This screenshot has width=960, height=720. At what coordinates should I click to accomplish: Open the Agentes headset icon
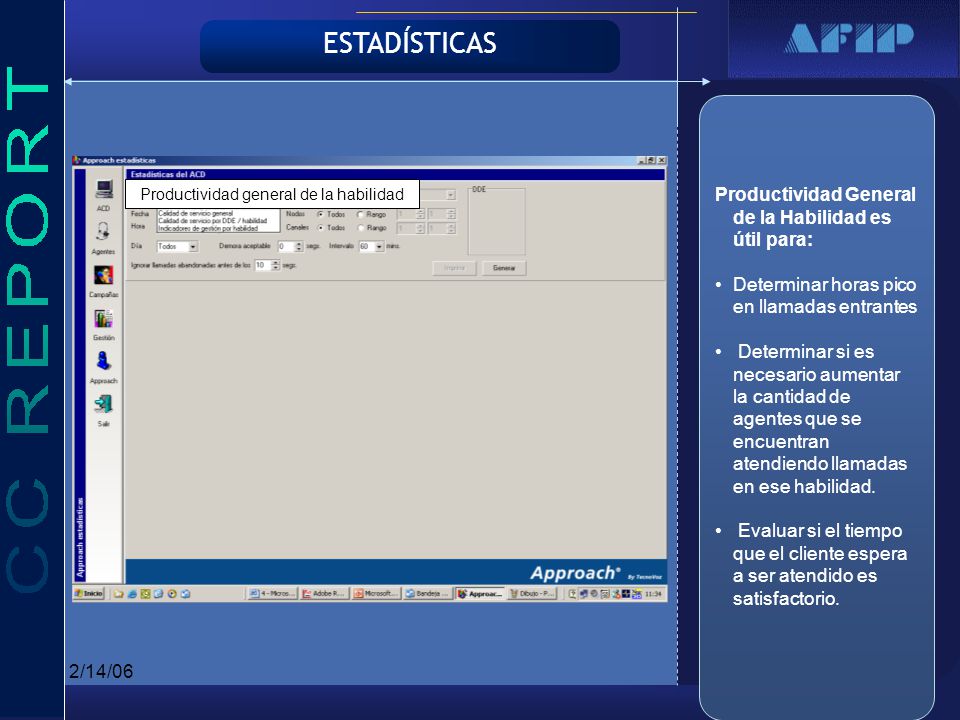tap(103, 231)
